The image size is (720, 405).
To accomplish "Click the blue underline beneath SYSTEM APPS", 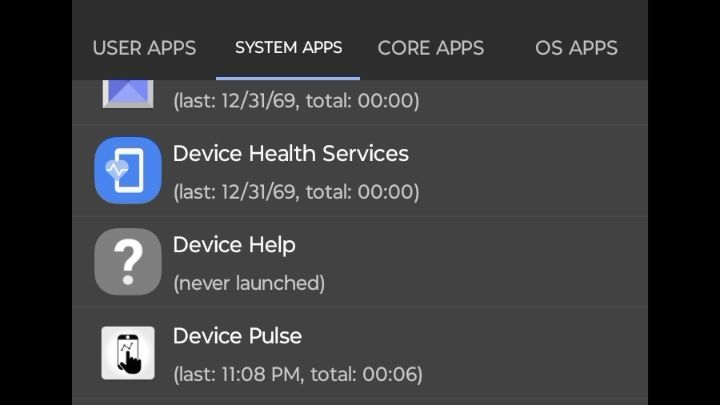I will [x=288, y=78].
